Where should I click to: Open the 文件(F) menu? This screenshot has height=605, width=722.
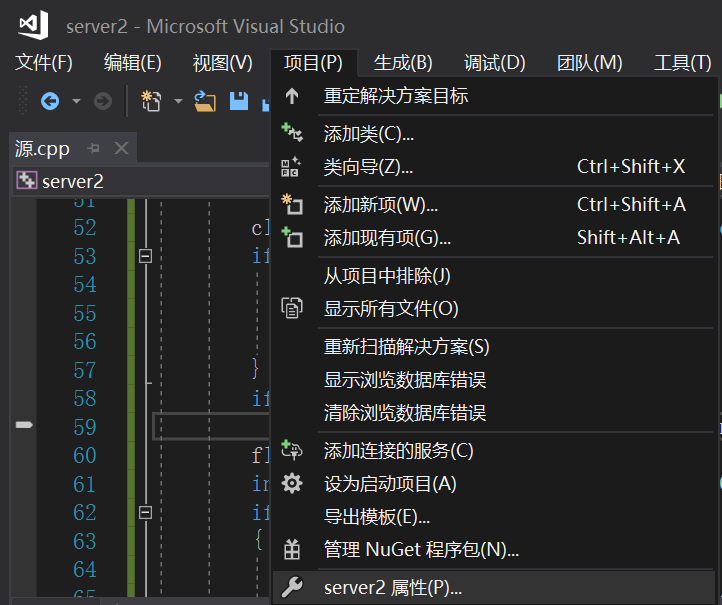pos(44,63)
